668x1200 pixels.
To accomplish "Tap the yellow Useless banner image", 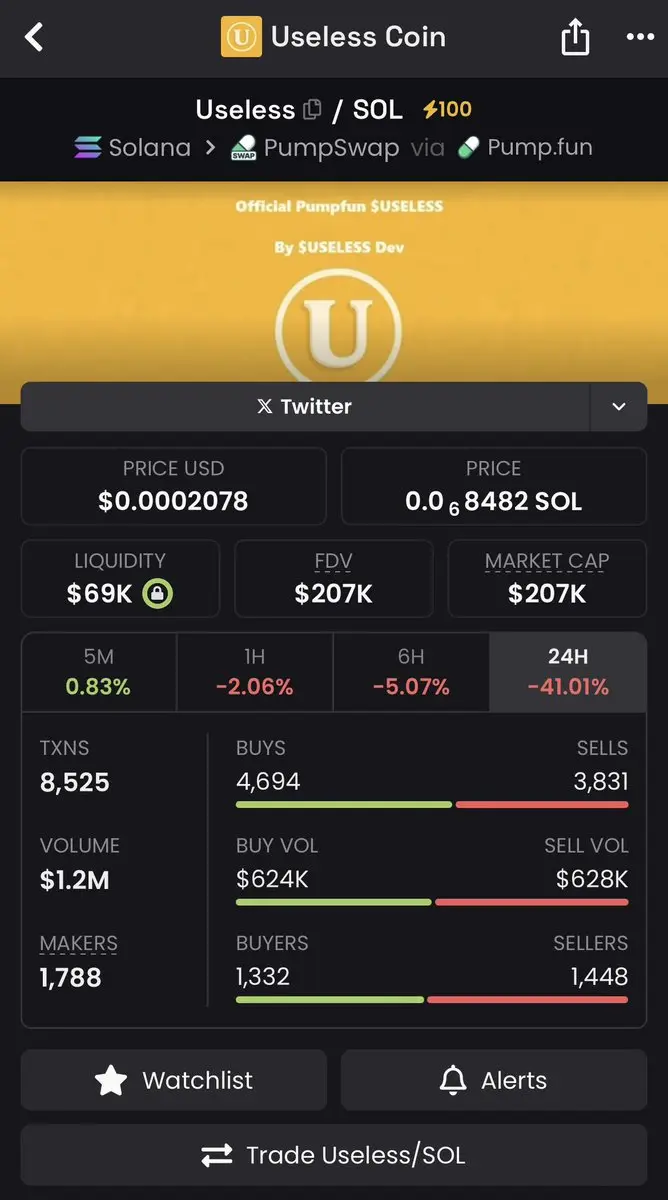I will pos(334,282).
